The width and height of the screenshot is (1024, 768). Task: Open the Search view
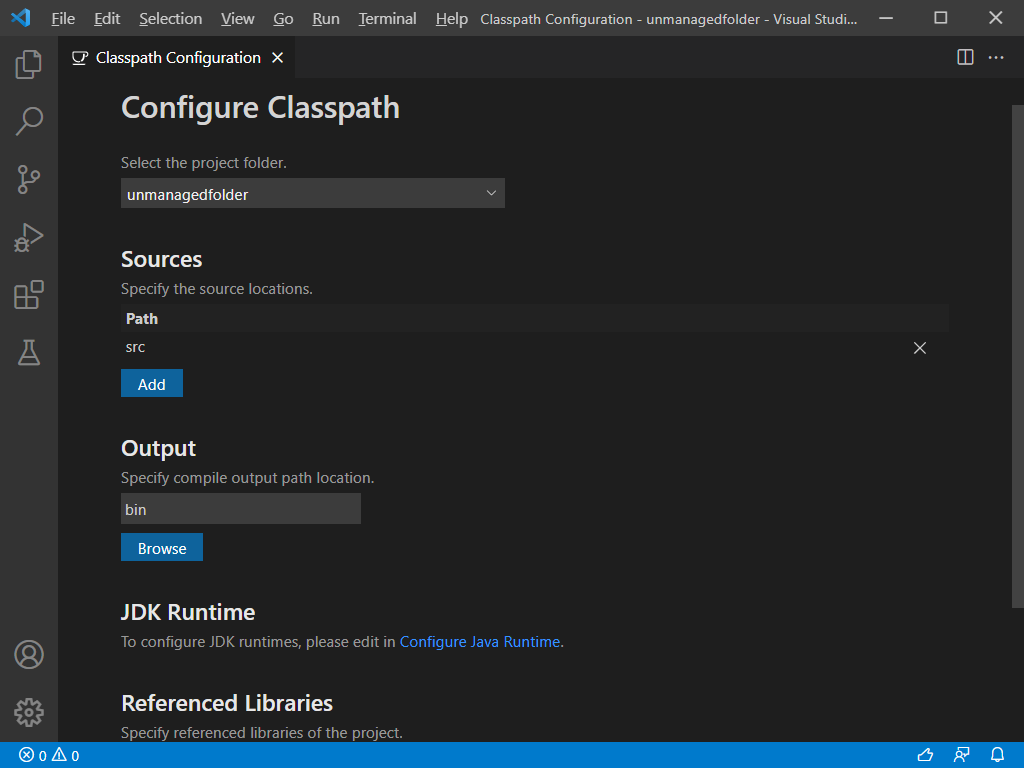coord(28,121)
